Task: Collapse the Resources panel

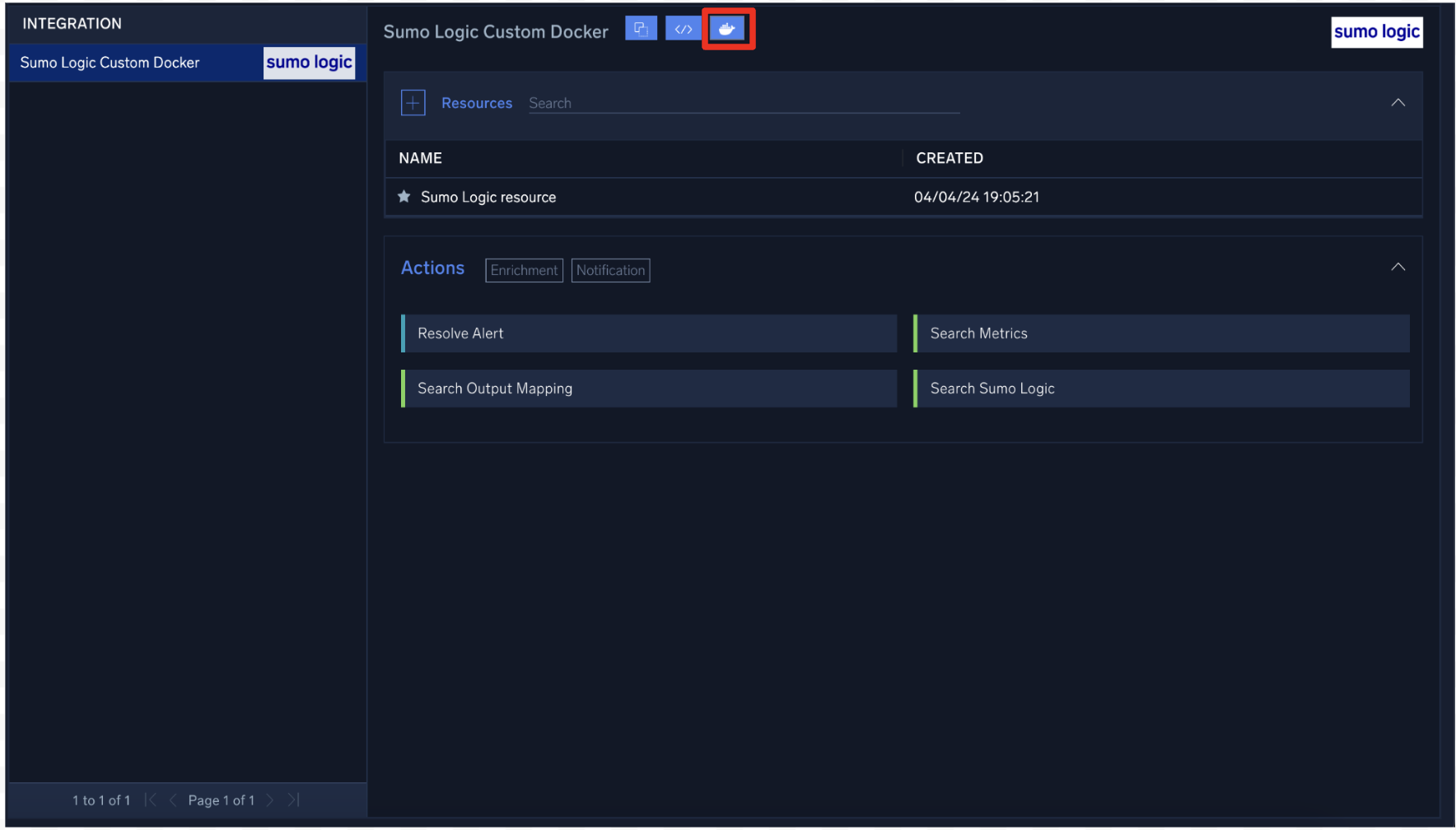Action: (x=1398, y=102)
